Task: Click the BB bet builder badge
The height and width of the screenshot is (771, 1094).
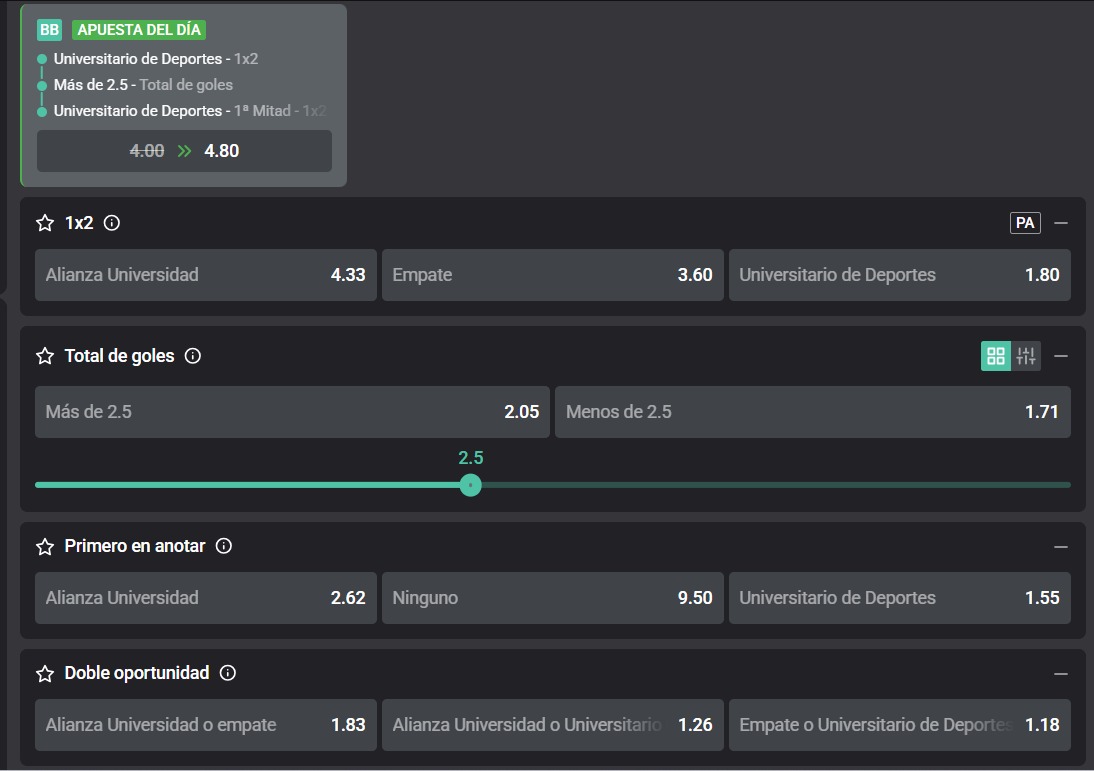Action: (50, 30)
